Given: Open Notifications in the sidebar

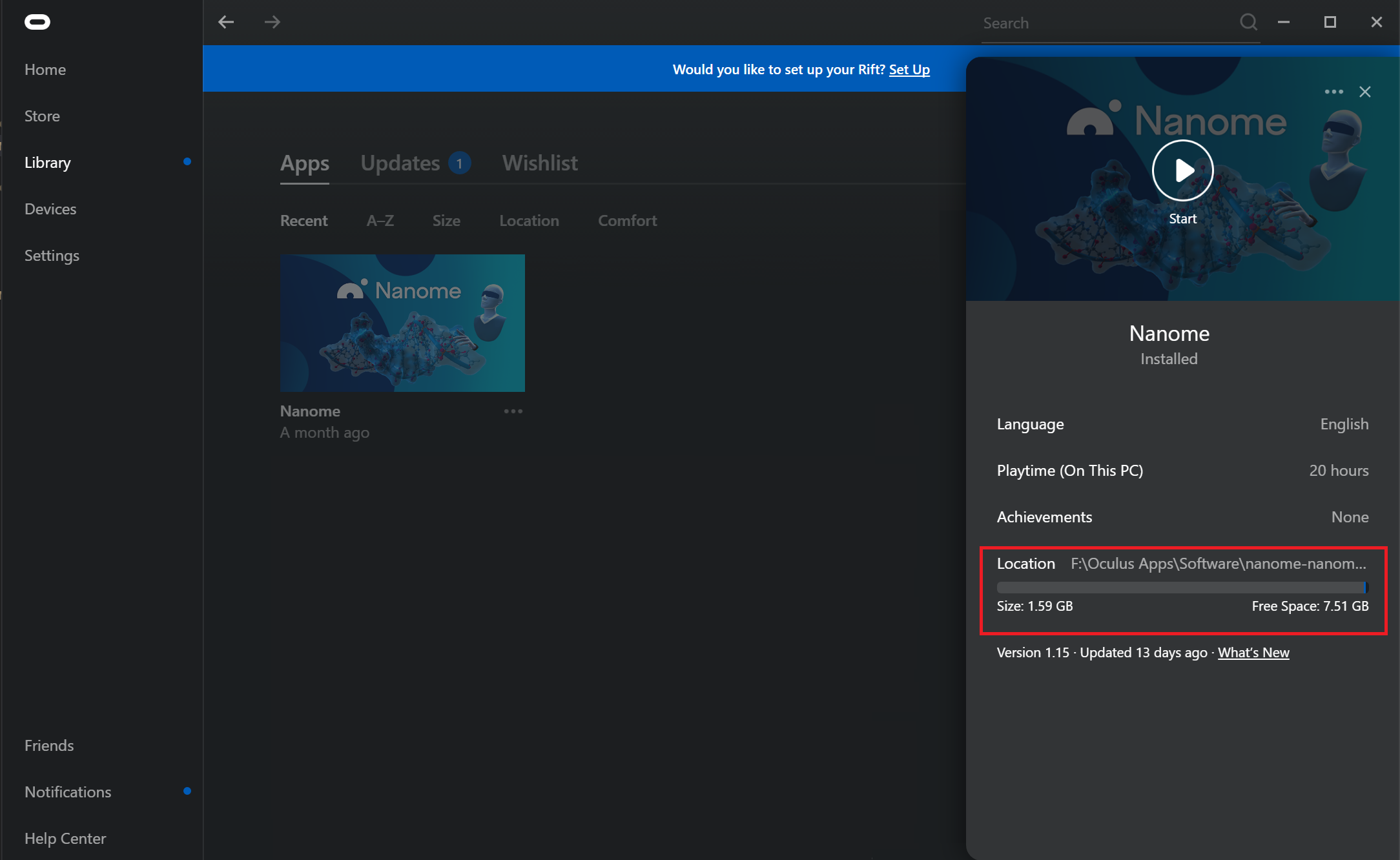Looking at the screenshot, I should click(68, 792).
